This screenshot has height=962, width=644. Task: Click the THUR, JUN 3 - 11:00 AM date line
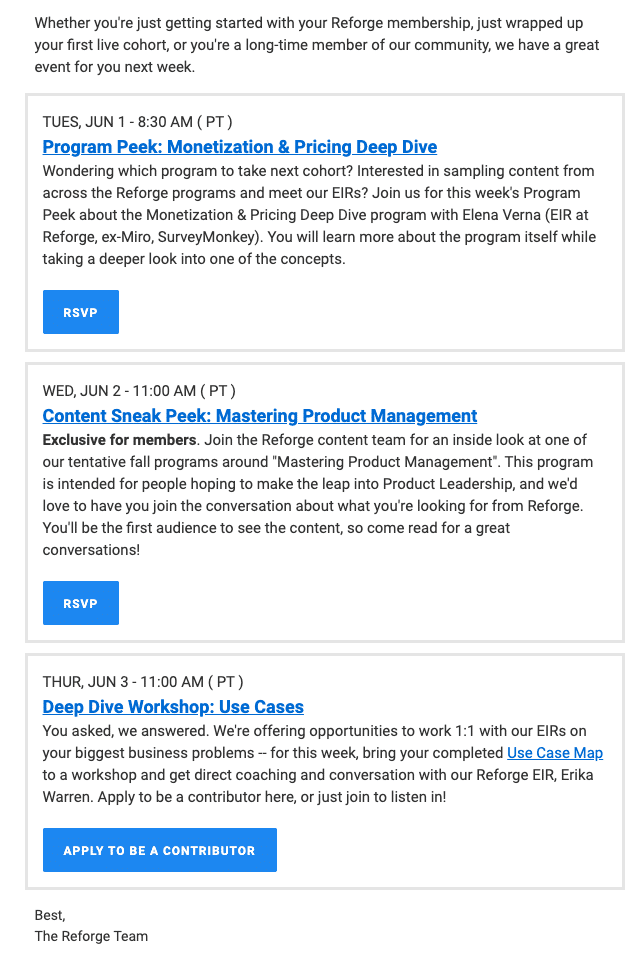click(x=142, y=682)
